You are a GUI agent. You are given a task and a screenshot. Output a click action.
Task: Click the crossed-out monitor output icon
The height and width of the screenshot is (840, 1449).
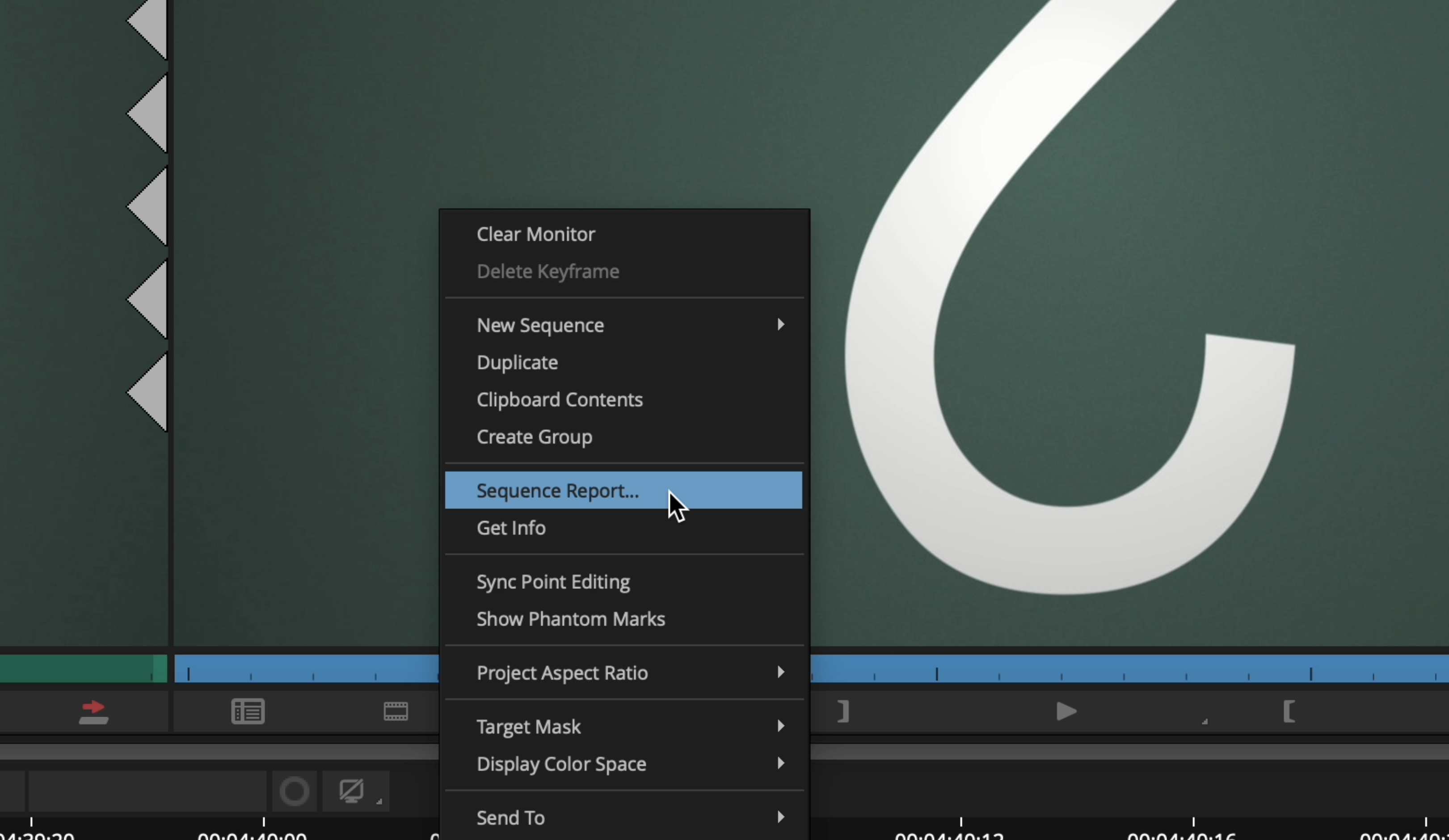(x=351, y=791)
